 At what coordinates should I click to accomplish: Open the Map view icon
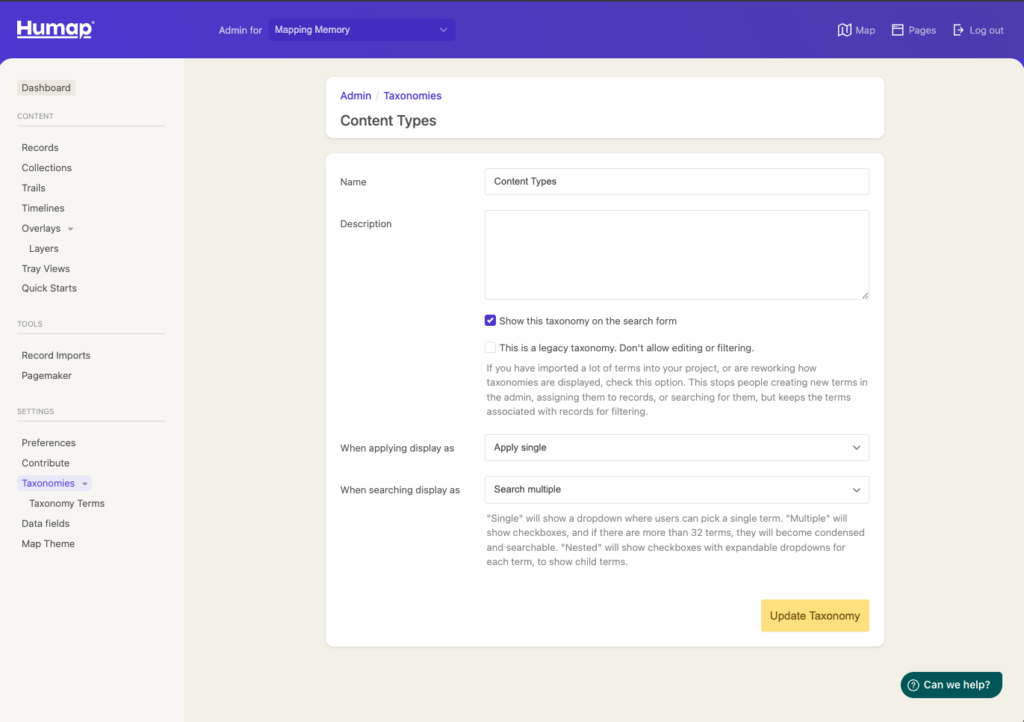point(844,30)
